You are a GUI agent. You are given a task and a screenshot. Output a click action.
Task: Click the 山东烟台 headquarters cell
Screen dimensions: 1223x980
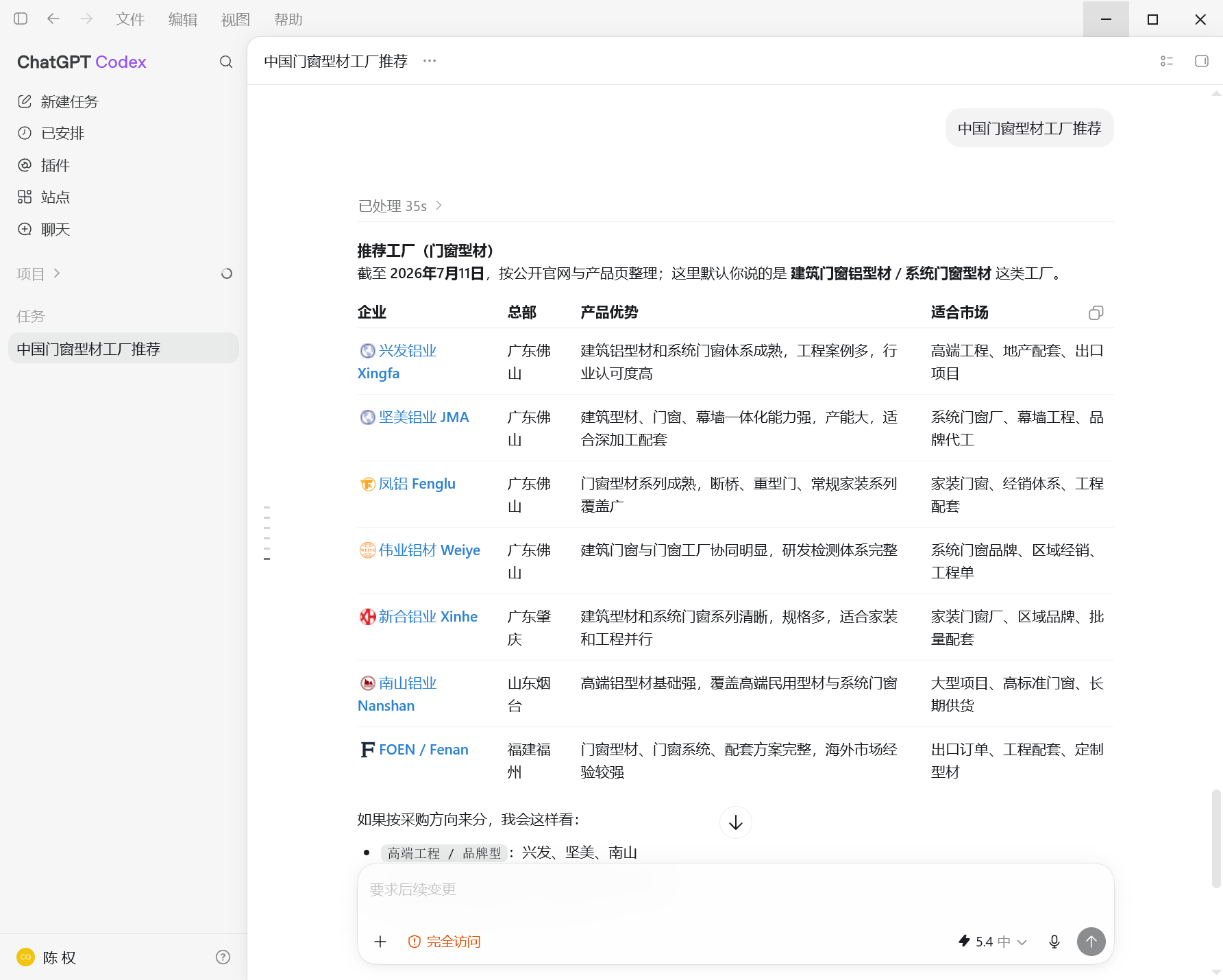pyautogui.click(x=529, y=694)
